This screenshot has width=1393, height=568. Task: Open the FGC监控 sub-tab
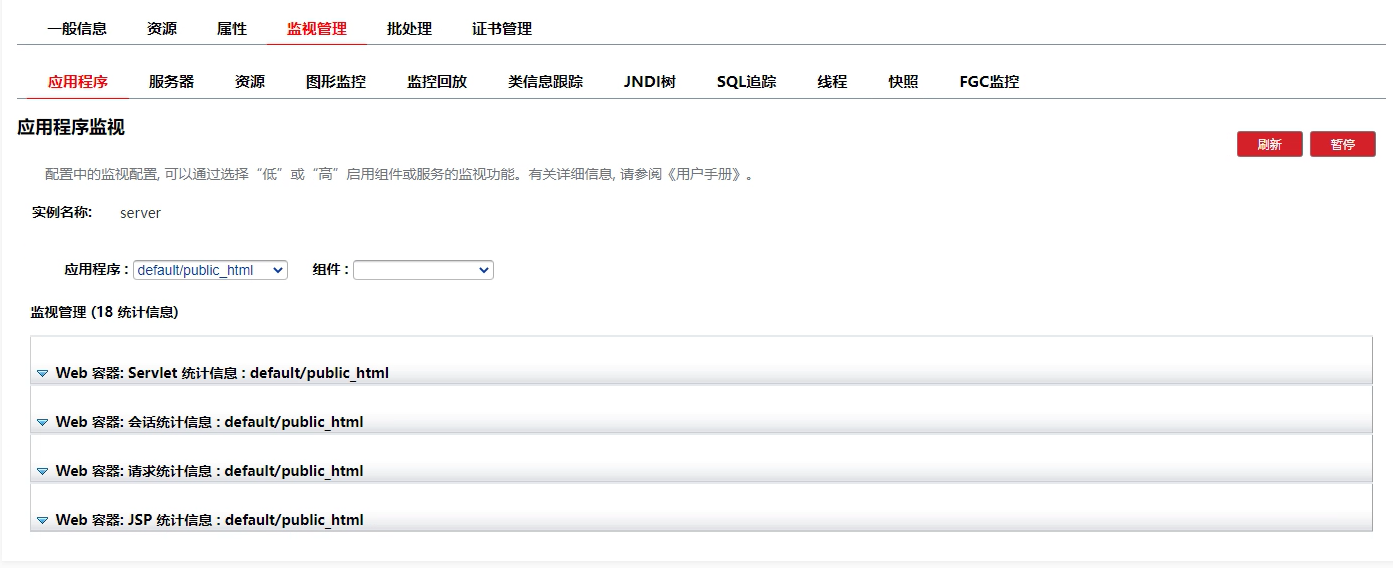pyautogui.click(x=989, y=82)
